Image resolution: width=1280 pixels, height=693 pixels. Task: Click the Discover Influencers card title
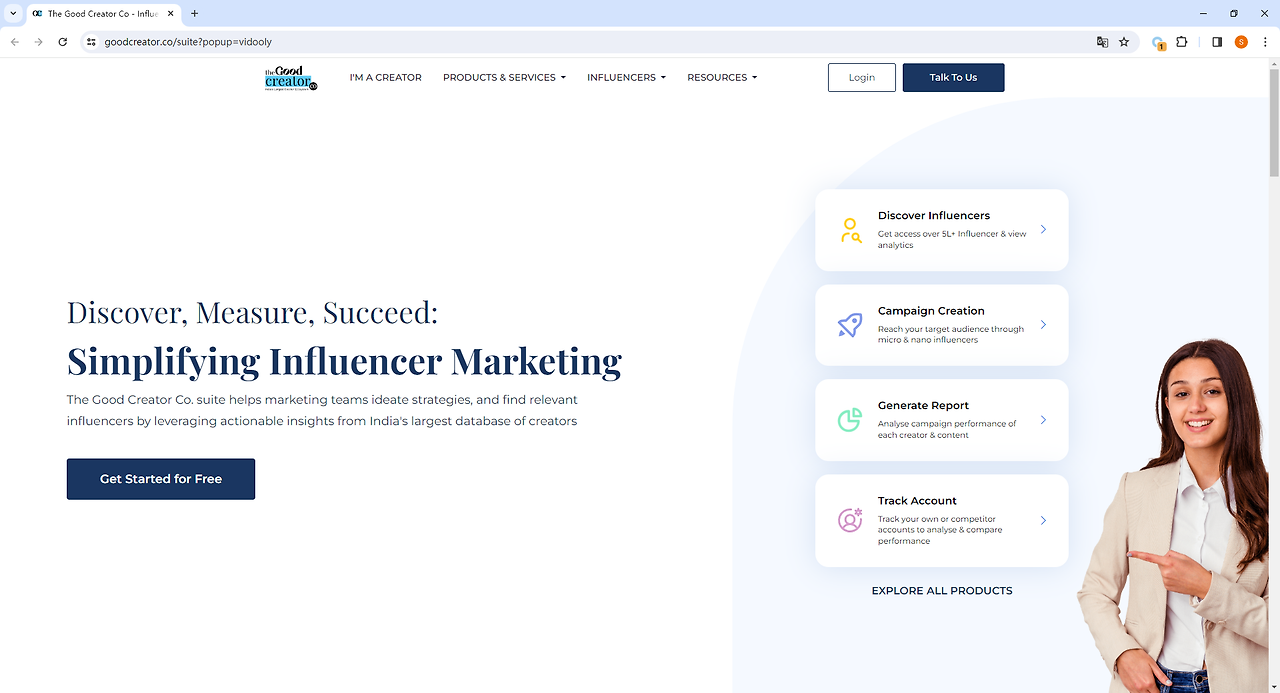934,215
